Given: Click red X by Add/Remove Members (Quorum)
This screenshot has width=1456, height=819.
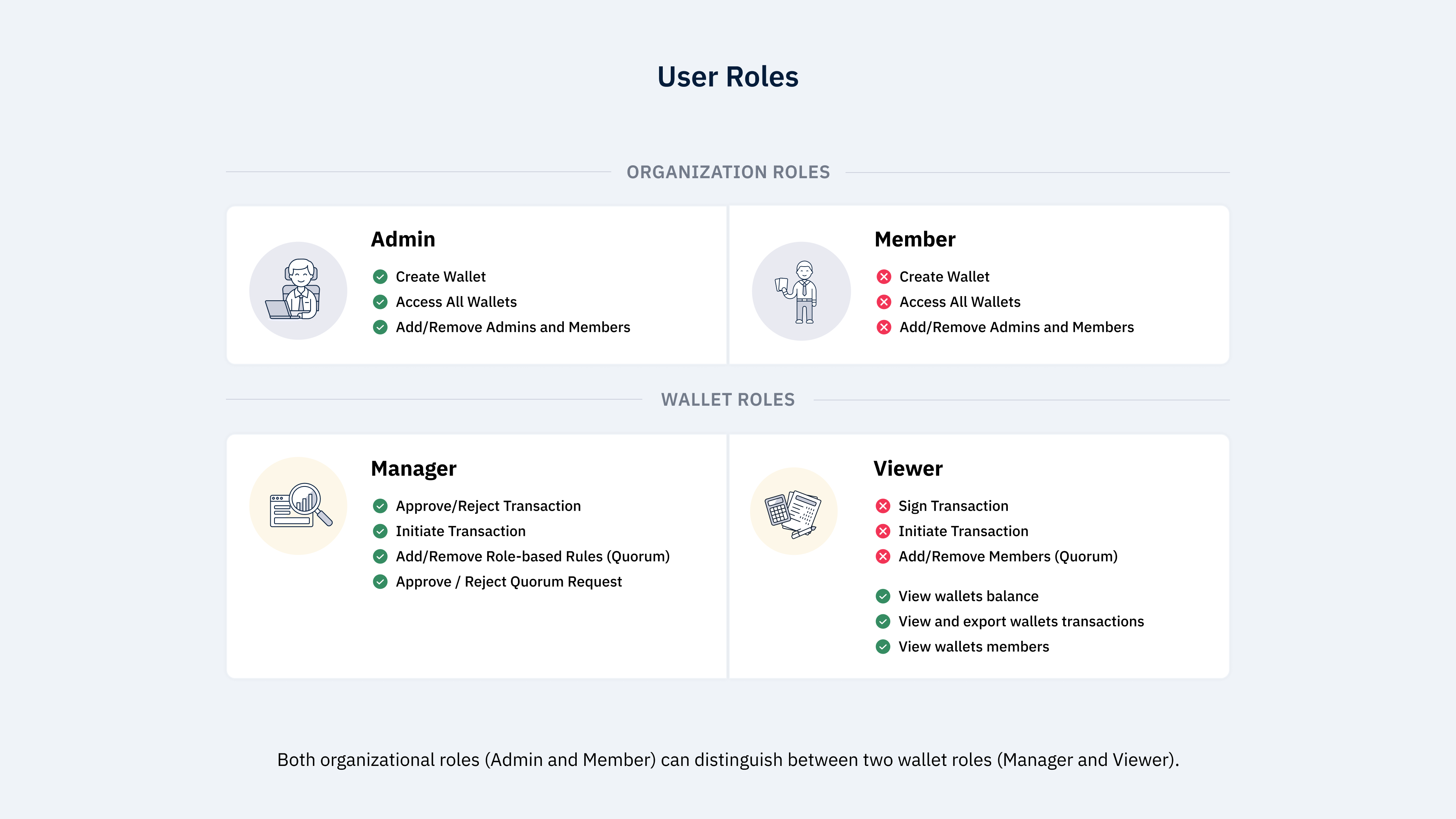Looking at the screenshot, I should pyautogui.click(x=883, y=557).
